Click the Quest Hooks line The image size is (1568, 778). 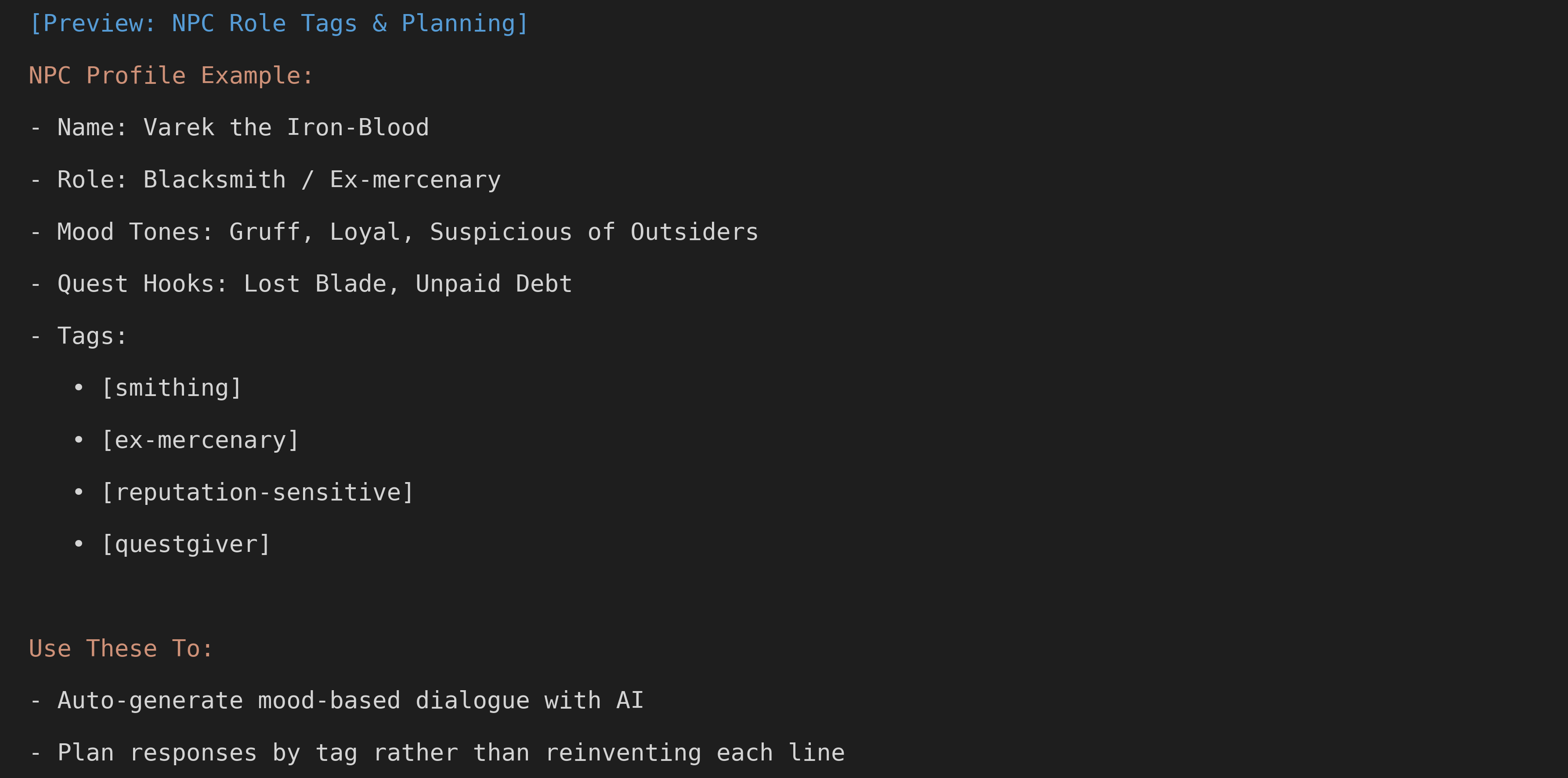click(x=301, y=284)
